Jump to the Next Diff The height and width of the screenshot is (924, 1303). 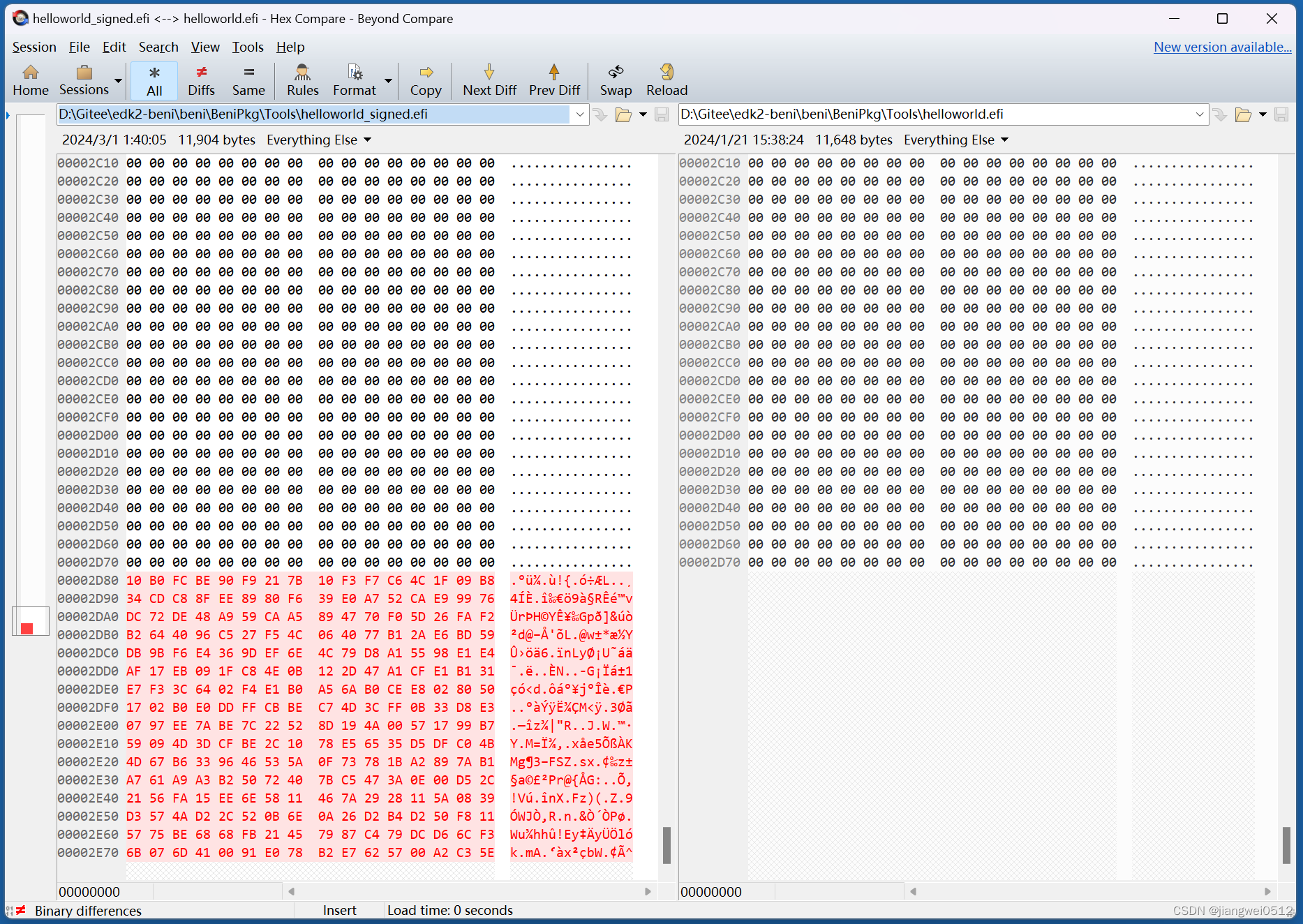point(489,80)
